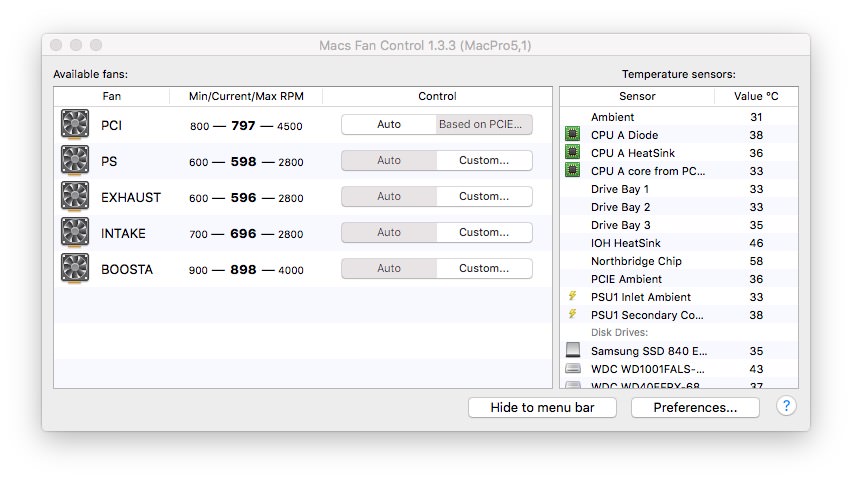The height and width of the screenshot is (481, 852).
Task: Open help with the question mark button
Action: [786, 406]
